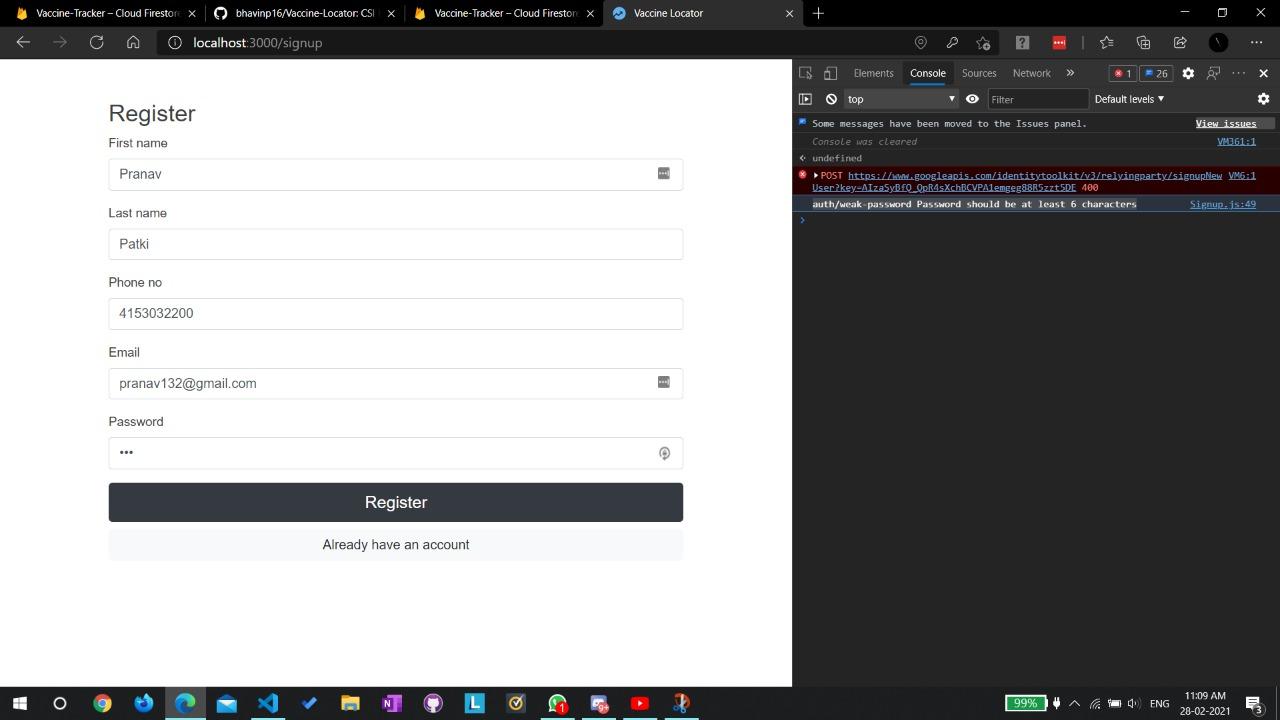View site information icon before URL
The height and width of the screenshot is (720, 1280).
pos(175,42)
